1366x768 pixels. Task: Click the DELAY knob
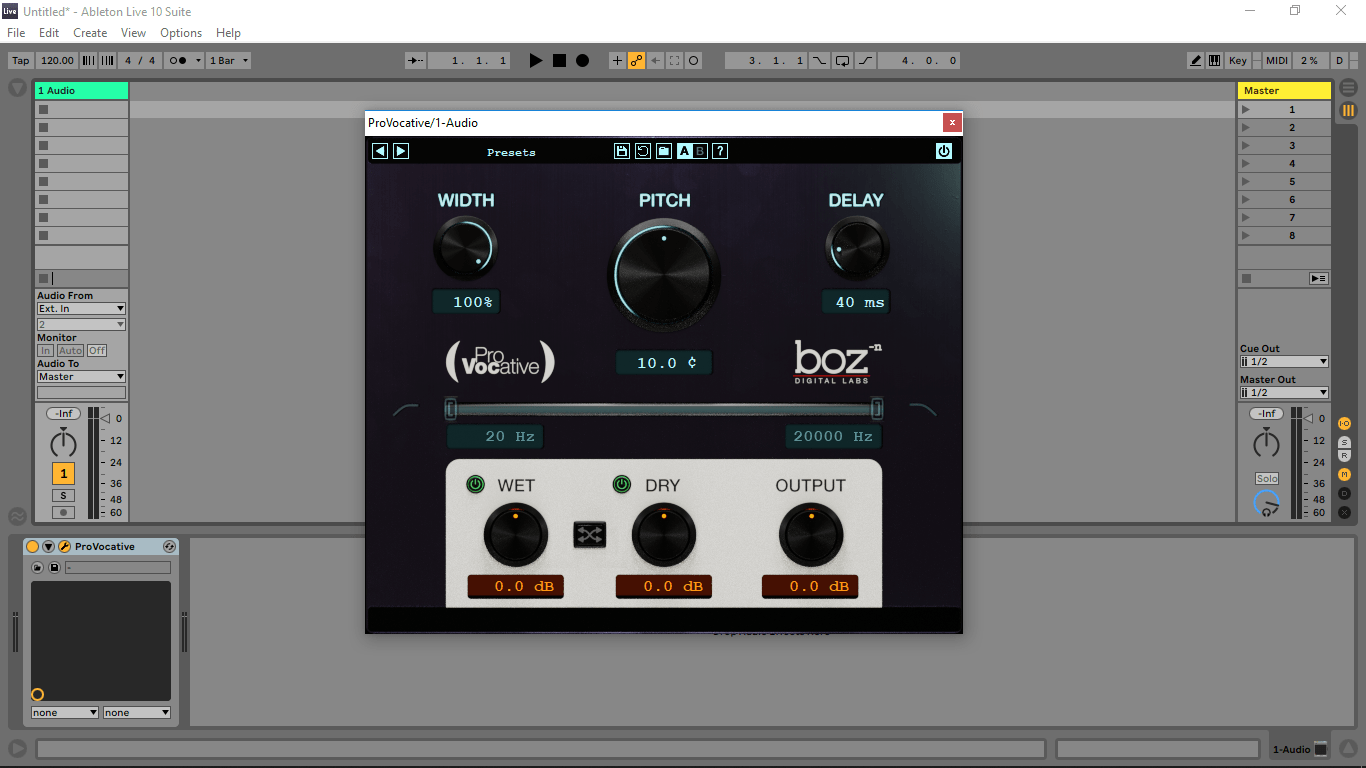pos(857,248)
